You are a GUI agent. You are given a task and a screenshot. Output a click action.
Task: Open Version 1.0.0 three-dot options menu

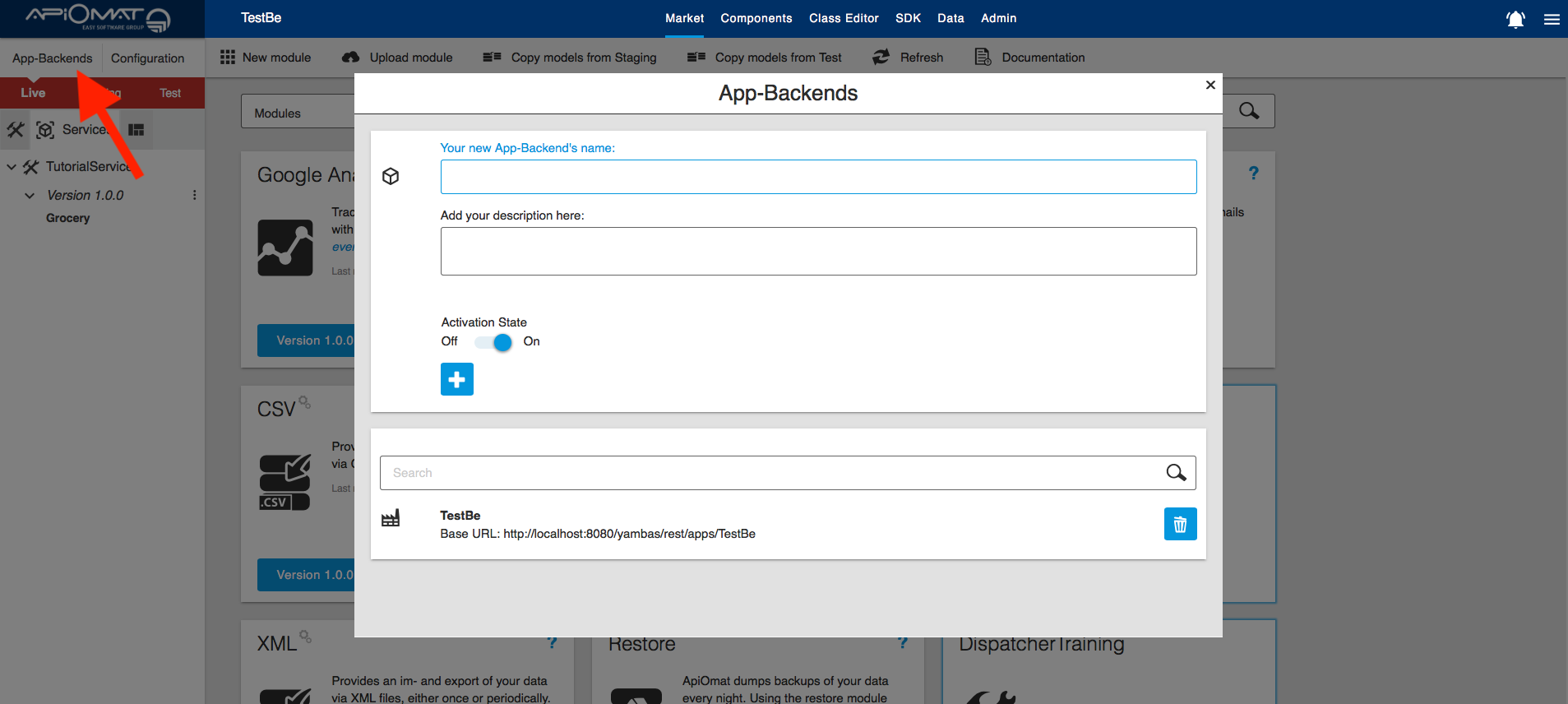coord(194,196)
